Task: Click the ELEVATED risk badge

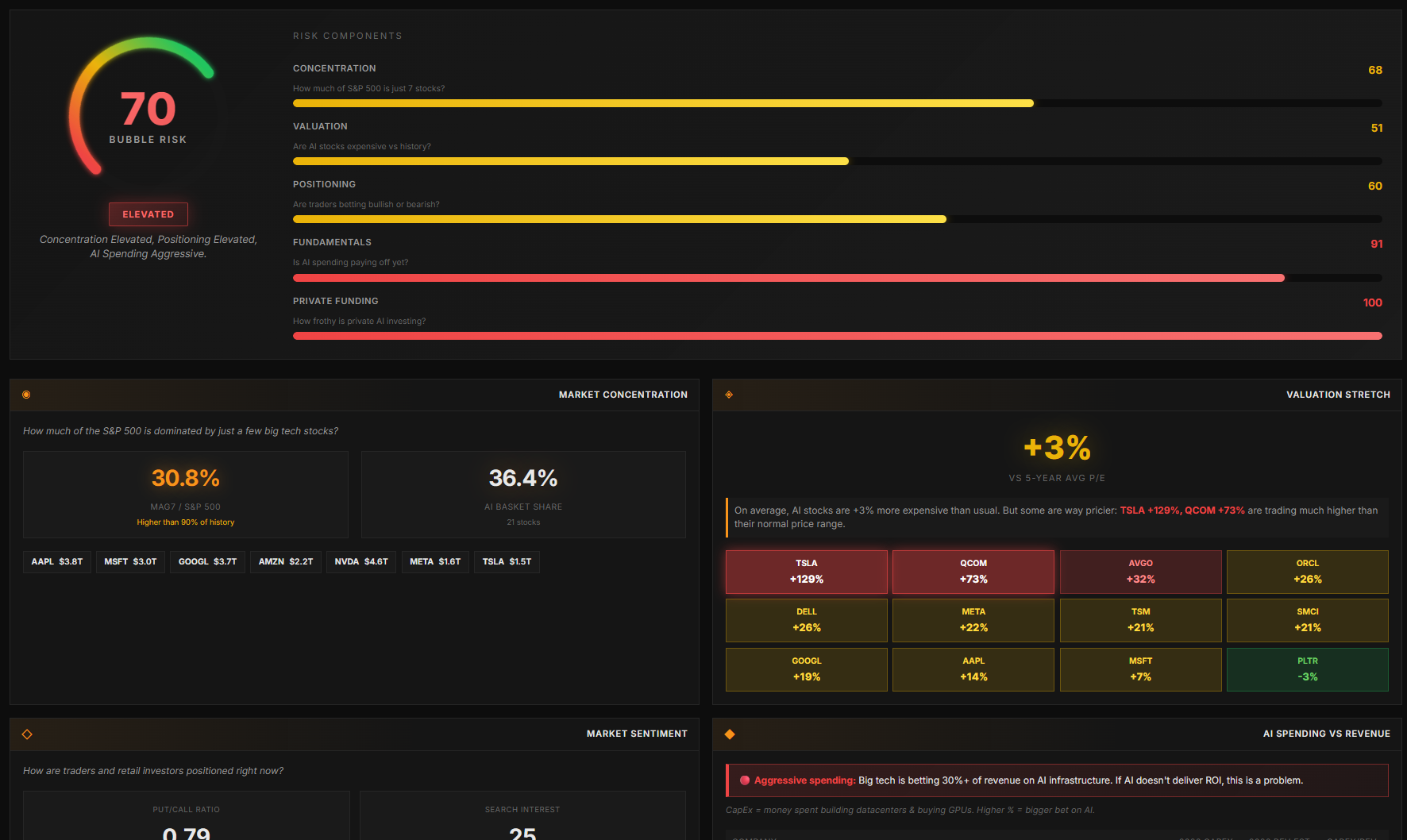Action: pos(148,214)
